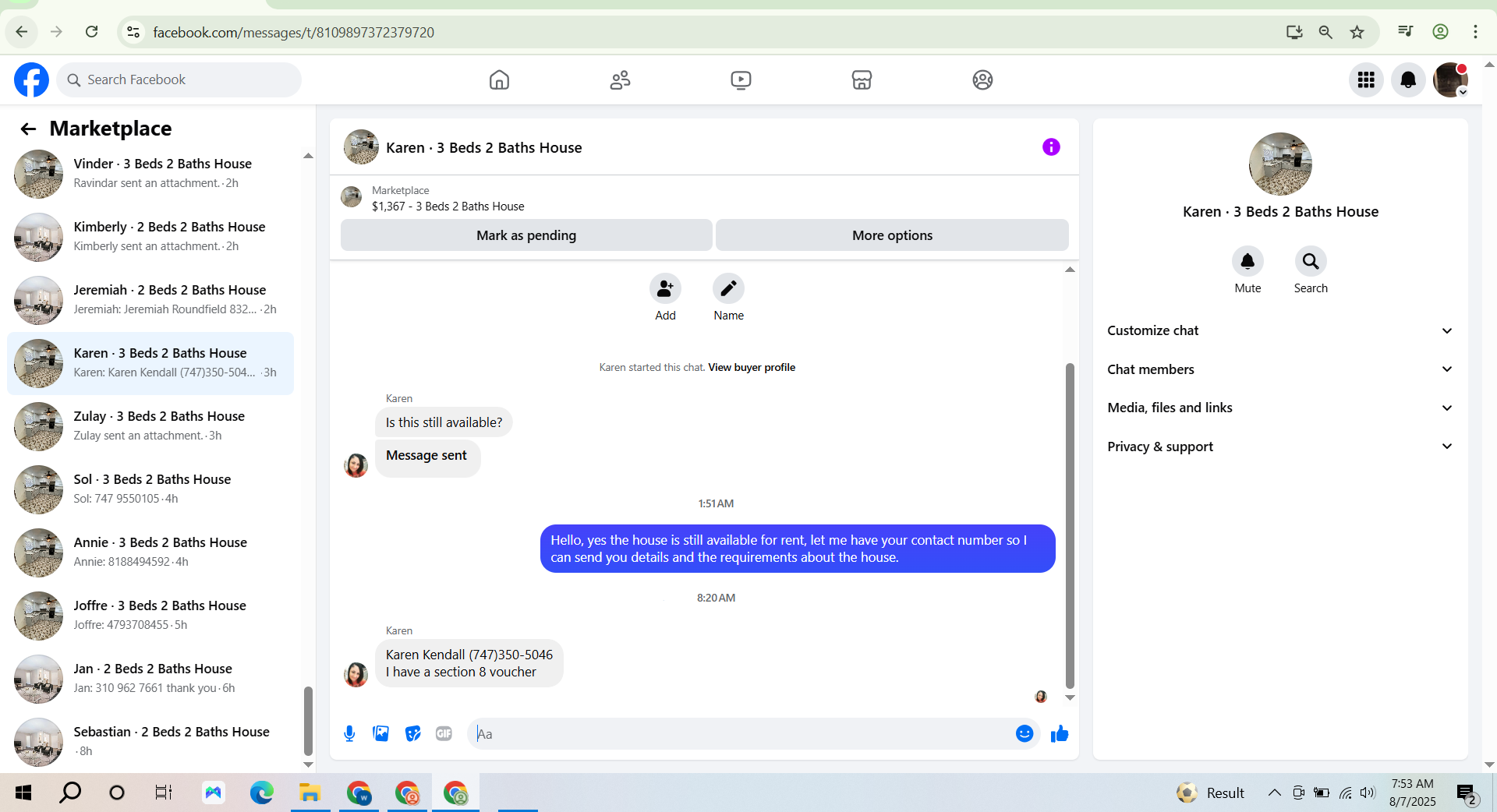1497x812 pixels.
Task: Click More options button
Action: point(892,235)
